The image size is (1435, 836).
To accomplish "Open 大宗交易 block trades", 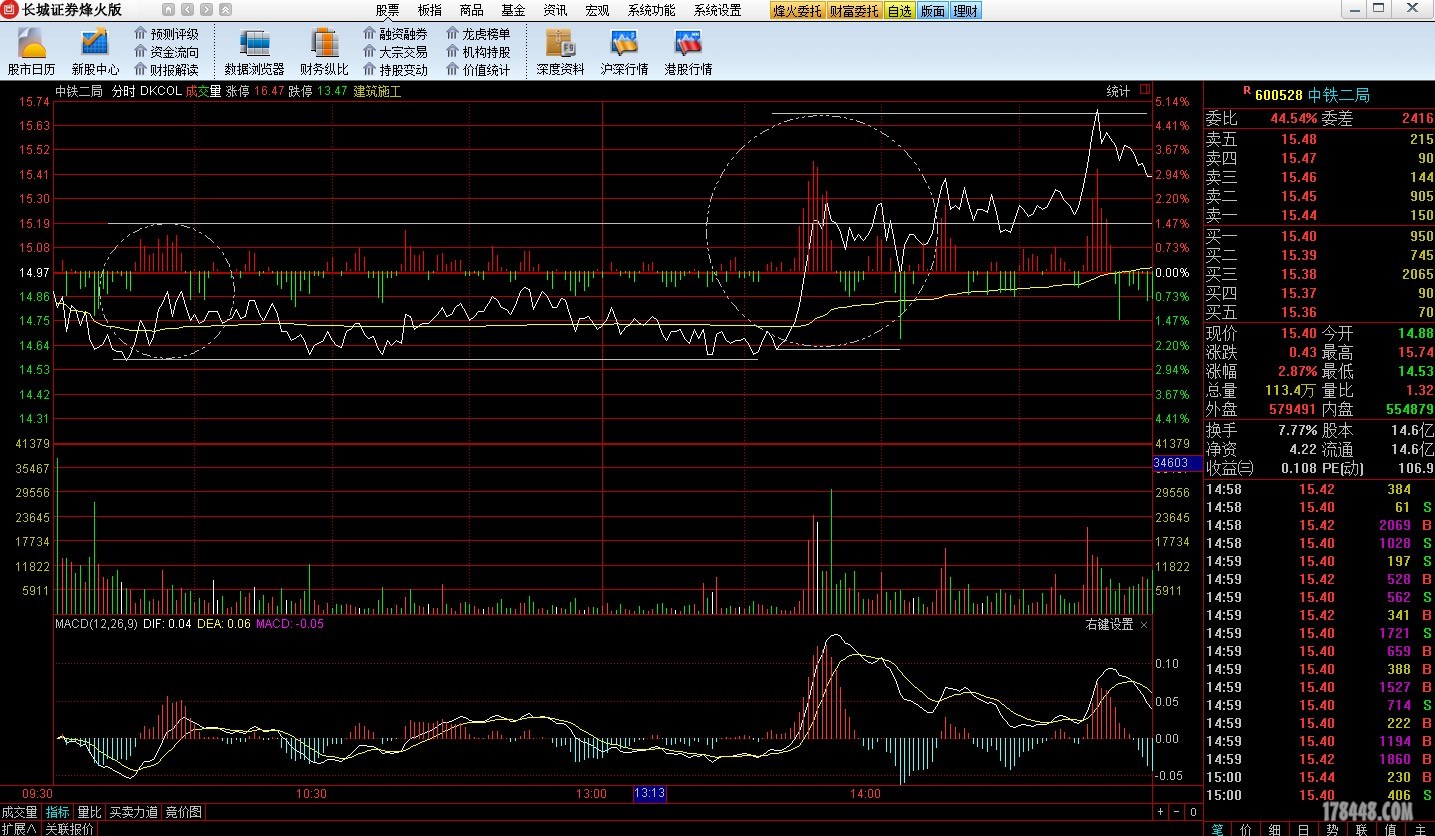I will (395, 52).
